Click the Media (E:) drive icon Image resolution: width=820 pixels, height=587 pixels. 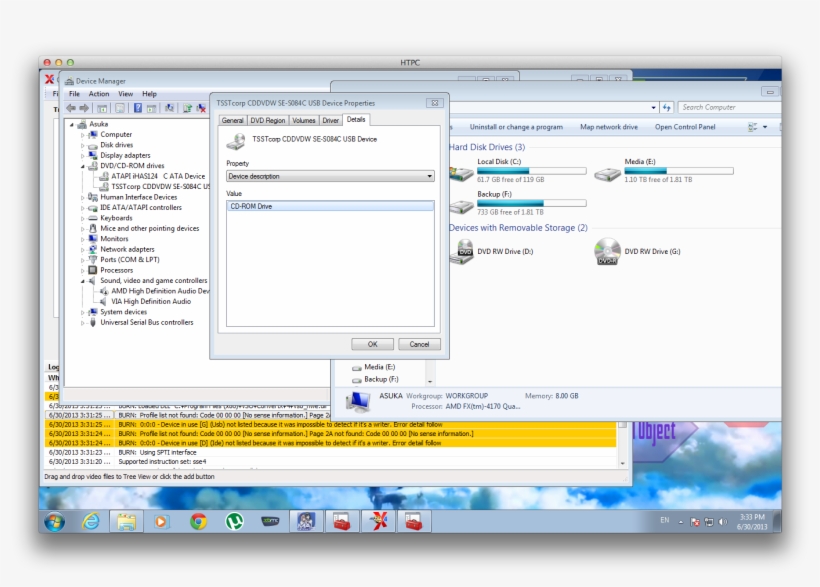[607, 173]
